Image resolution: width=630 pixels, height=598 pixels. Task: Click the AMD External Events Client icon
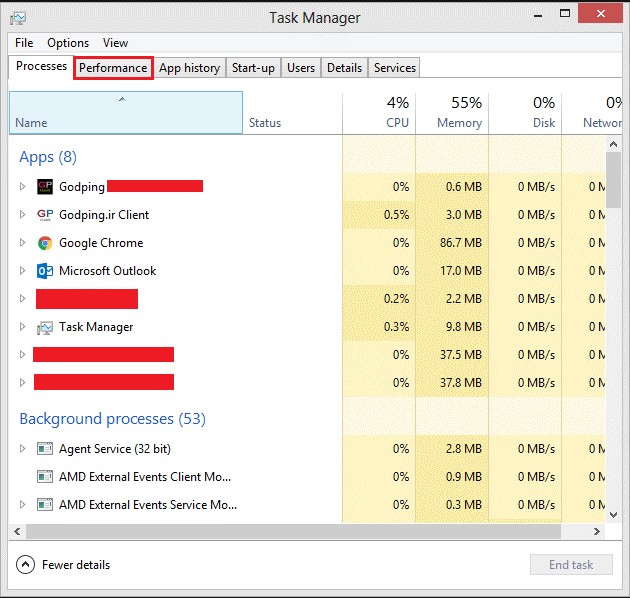45,477
